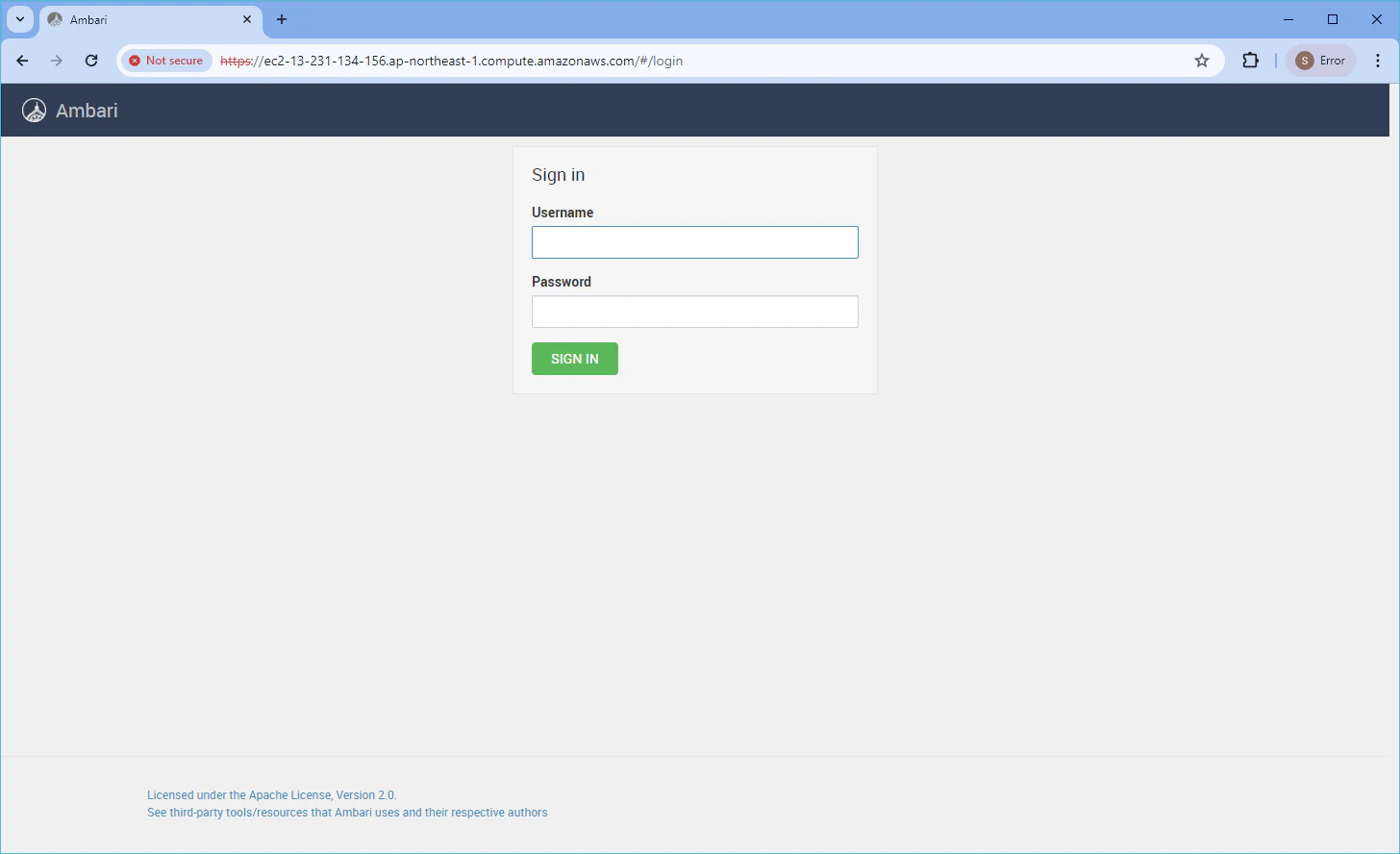Focus the Username input field

[695, 242]
